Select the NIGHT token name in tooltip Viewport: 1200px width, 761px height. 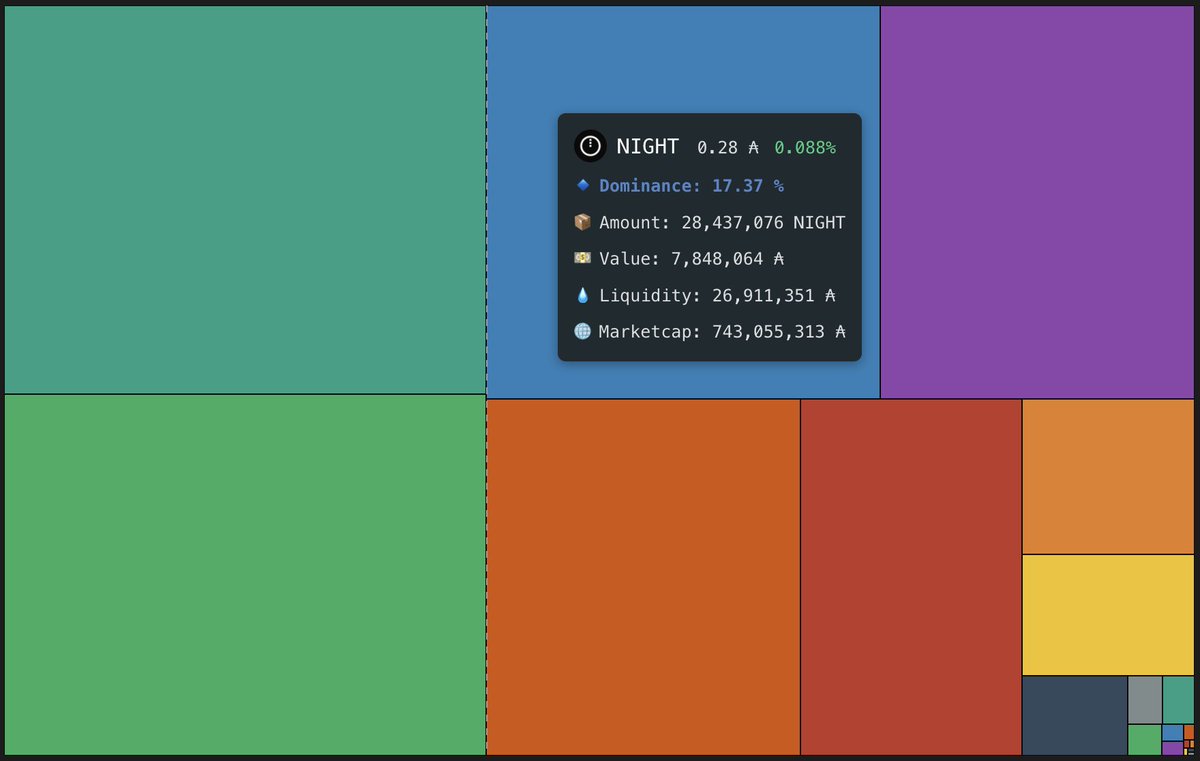coord(647,146)
